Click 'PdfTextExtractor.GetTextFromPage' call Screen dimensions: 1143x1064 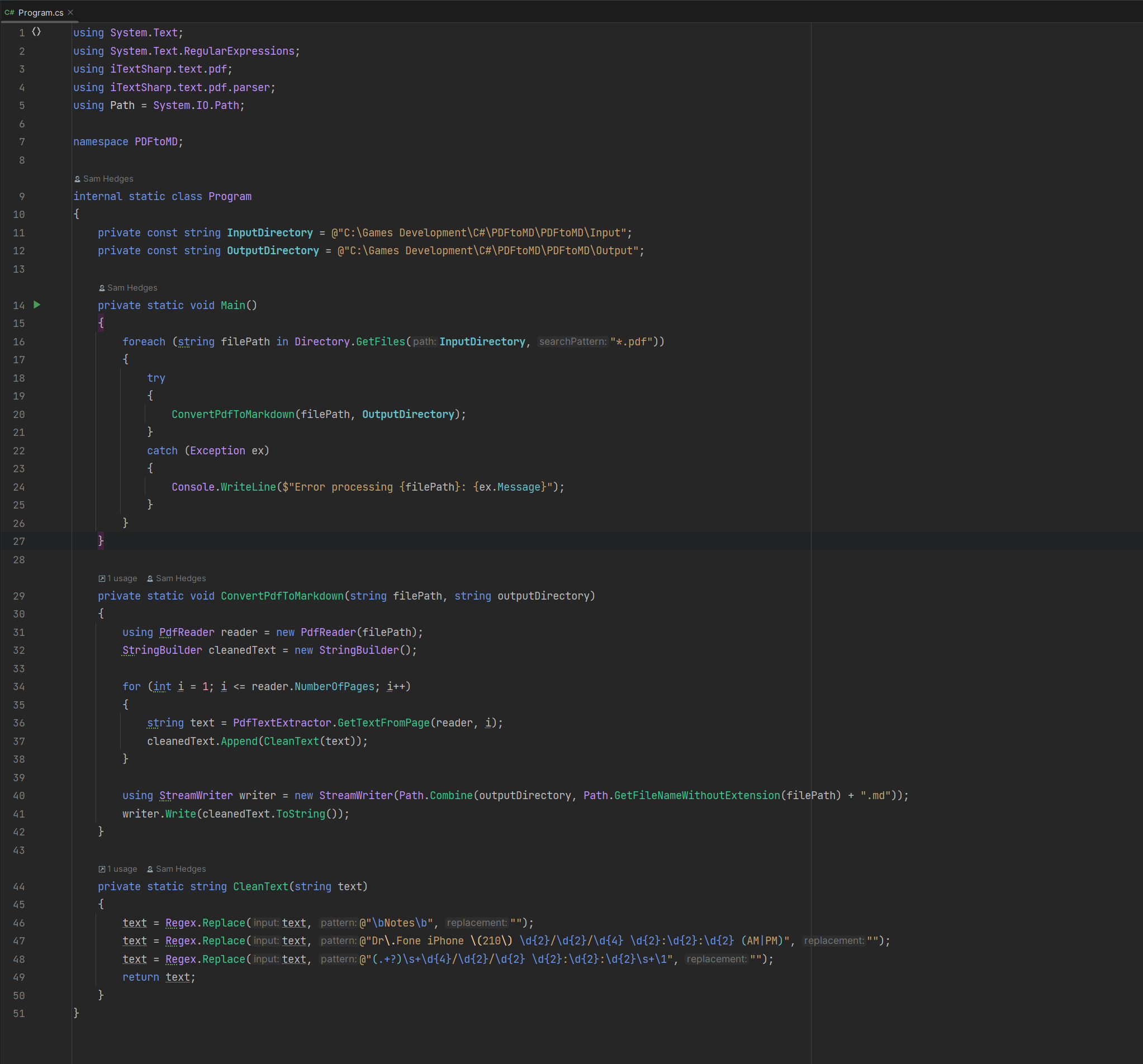(331, 723)
